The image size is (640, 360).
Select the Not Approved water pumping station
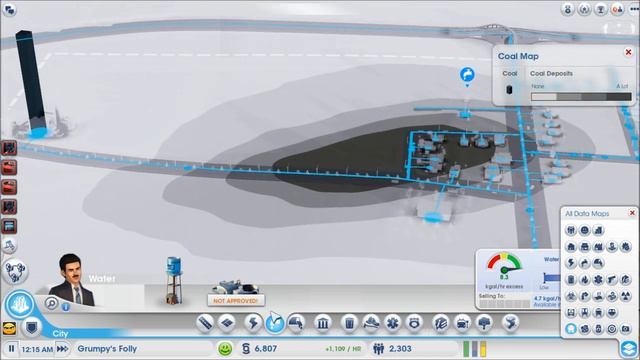pyautogui.click(x=236, y=293)
